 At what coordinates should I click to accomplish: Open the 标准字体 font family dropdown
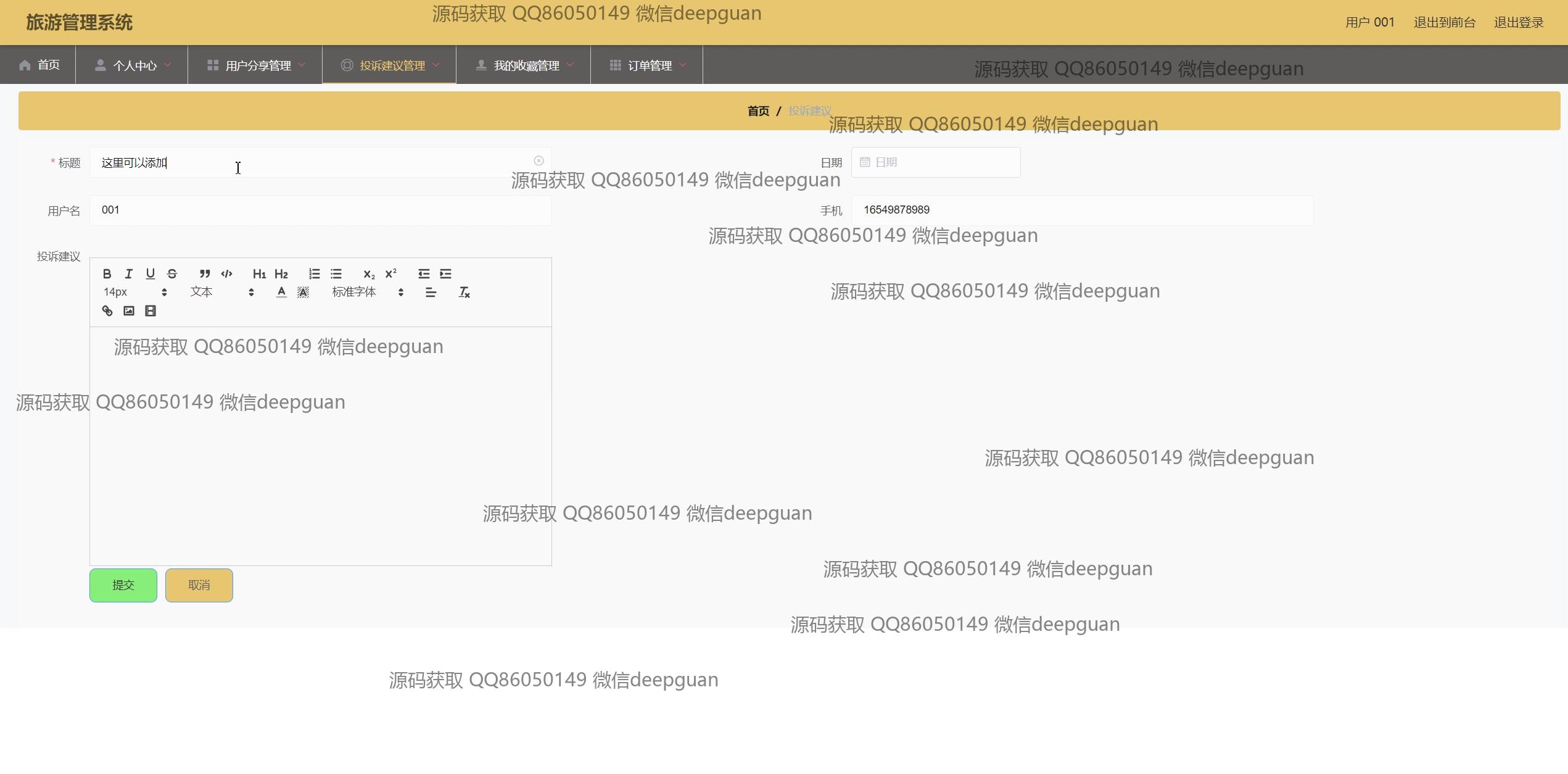pos(368,293)
